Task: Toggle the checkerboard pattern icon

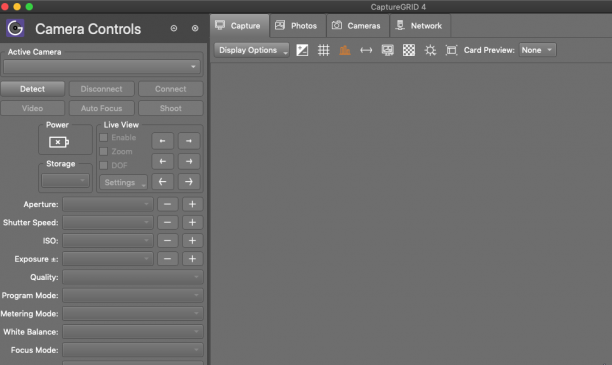Action: [x=409, y=50]
